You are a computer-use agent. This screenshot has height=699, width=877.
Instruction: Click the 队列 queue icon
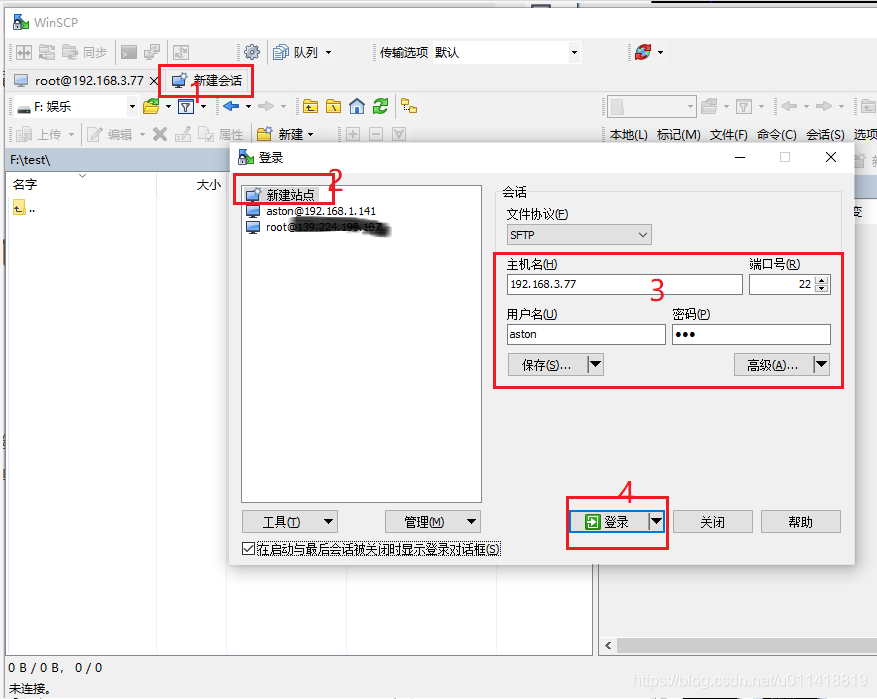(x=281, y=53)
